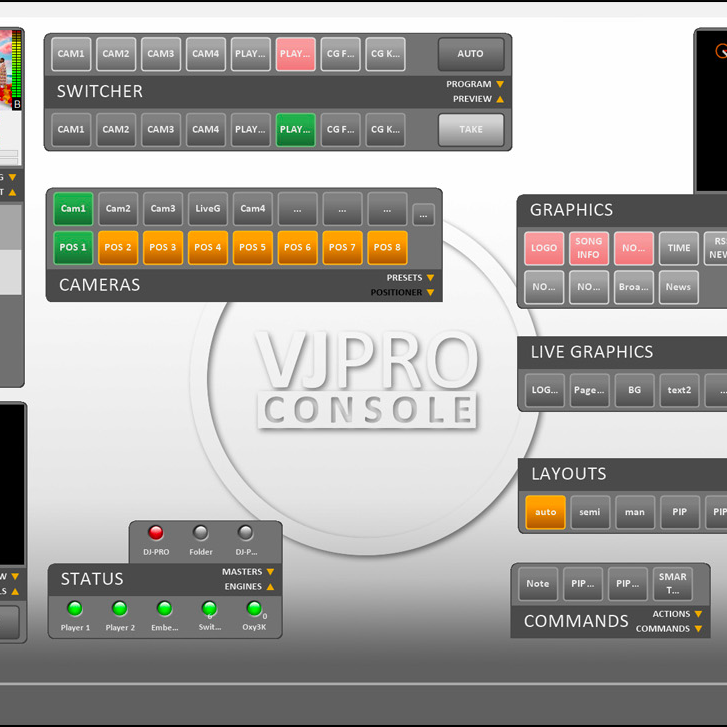This screenshot has height=727, width=727.
Task: Click the small ... button in Cameras
Action: 423,215
